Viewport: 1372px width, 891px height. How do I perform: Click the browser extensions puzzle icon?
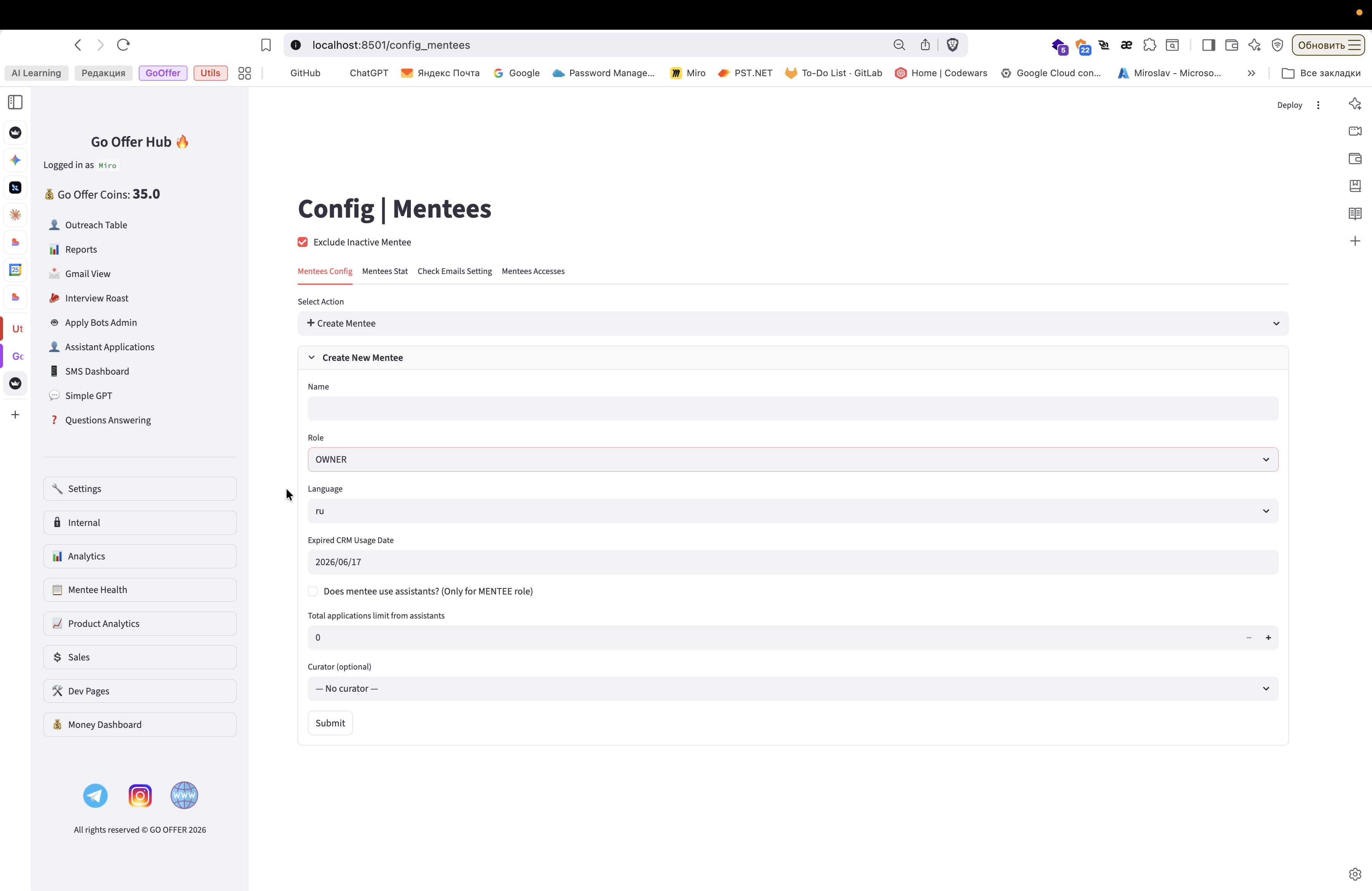click(x=1149, y=45)
